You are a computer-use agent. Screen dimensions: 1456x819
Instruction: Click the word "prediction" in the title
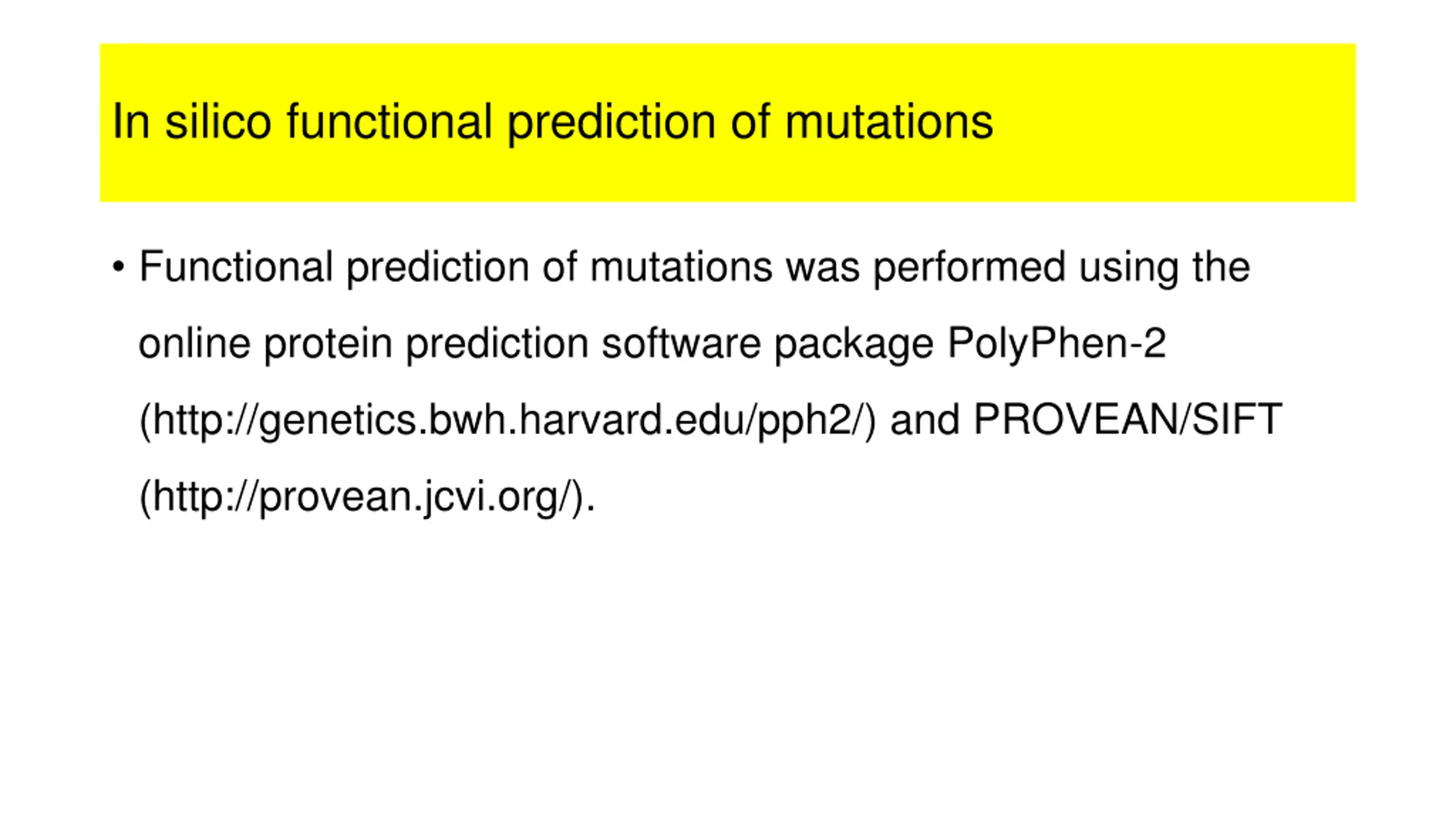click(x=611, y=123)
